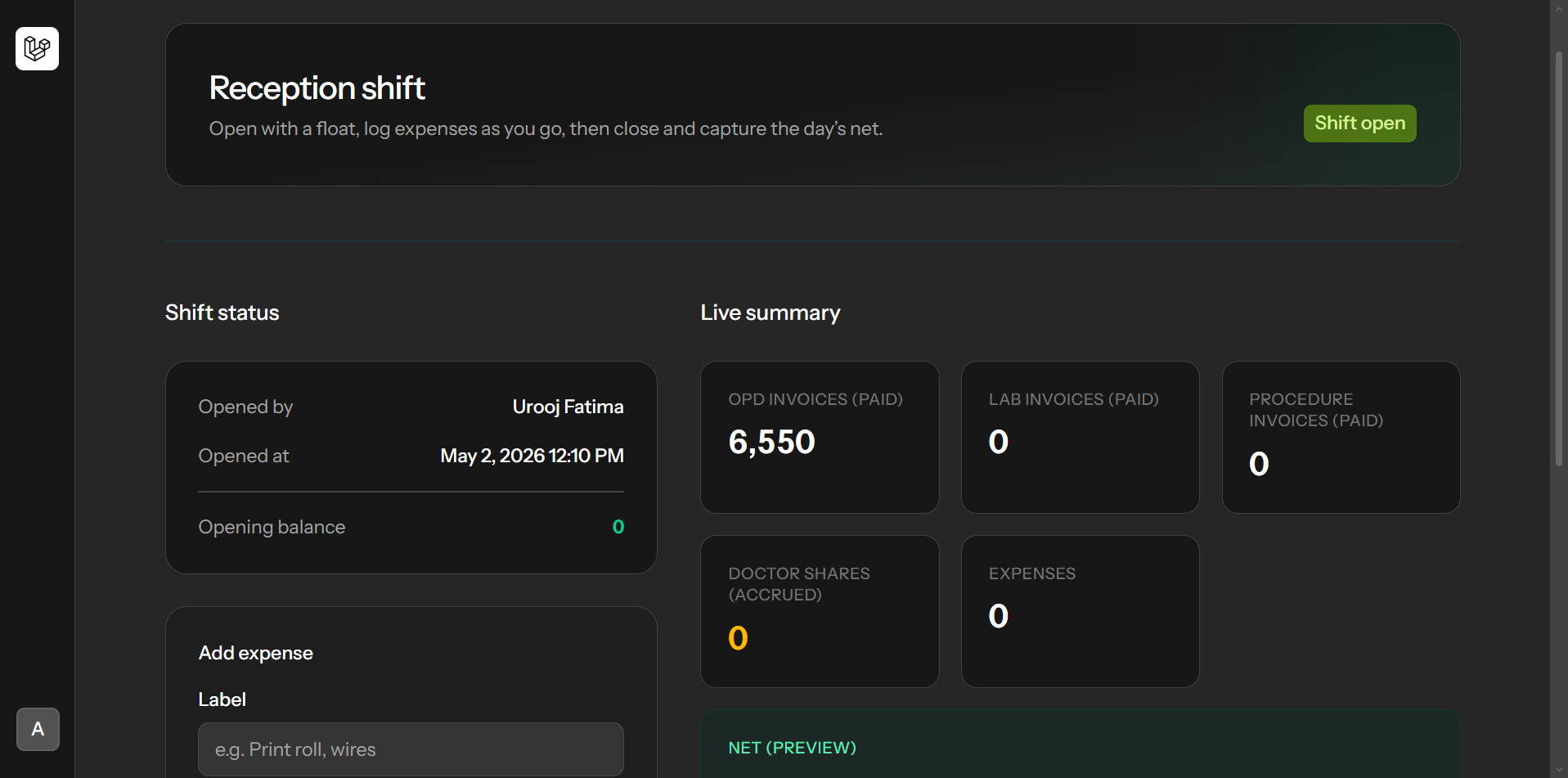Image resolution: width=1568 pixels, height=778 pixels.
Task: Select the 'Reception shift' page heading
Action: [317, 88]
